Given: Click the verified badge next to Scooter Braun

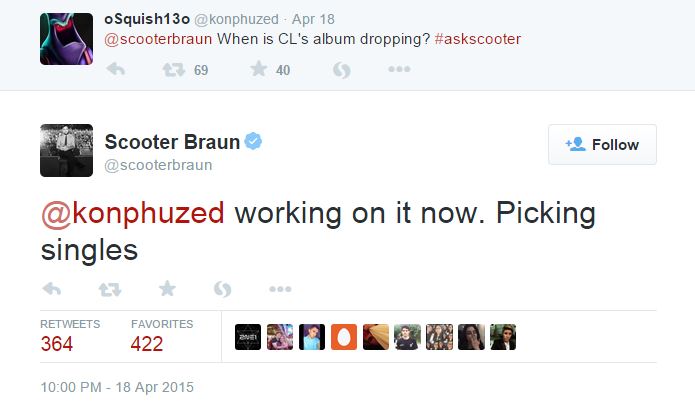Looking at the screenshot, I should [x=254, y=142].
